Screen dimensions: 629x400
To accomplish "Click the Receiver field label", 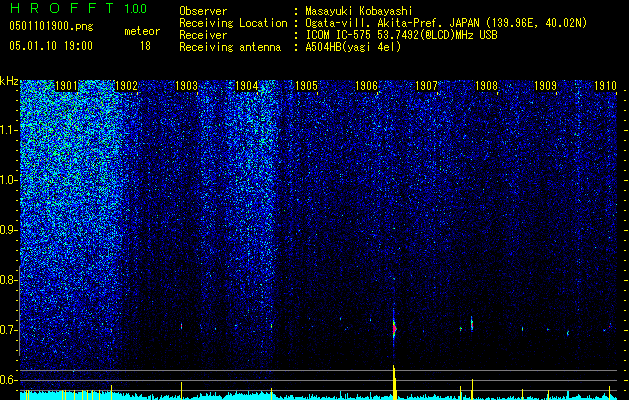I will (203, 35).
